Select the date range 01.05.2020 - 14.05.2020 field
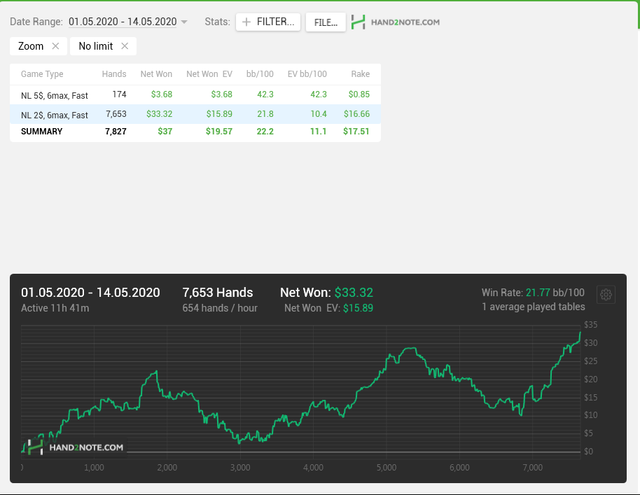Viewport: 640px width, 495px height. click(x=122, y=22)
